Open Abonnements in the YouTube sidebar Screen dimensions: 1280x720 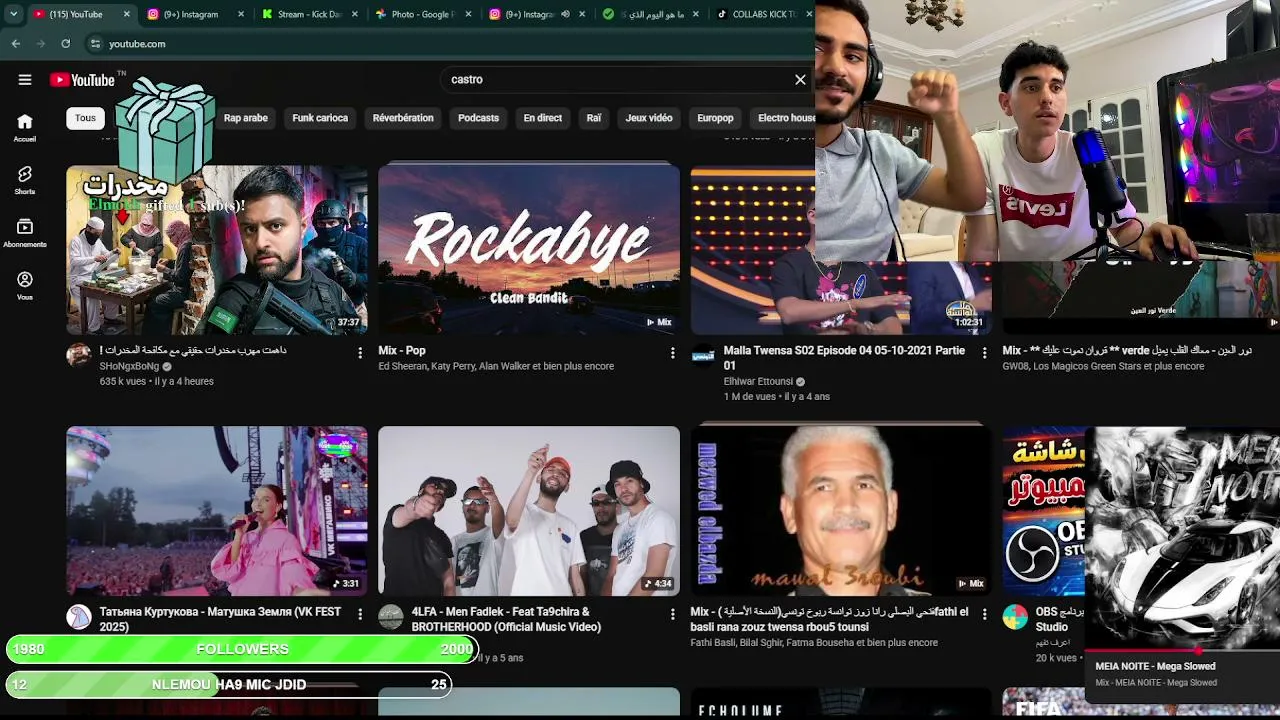(25, 233)
